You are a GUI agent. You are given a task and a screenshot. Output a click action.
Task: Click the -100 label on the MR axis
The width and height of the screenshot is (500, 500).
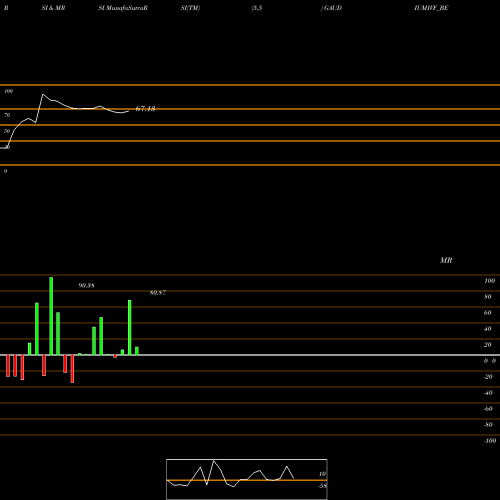pyautogui.click(x=490, y=441)
